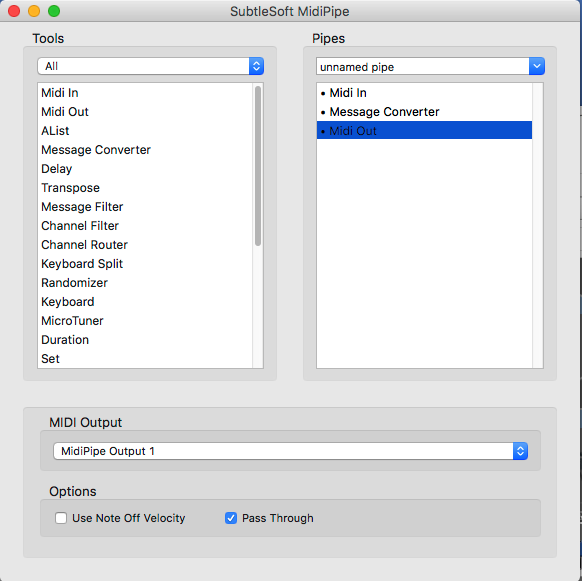
Task: Select Duration in the Tools list
Action: point(145,340)
